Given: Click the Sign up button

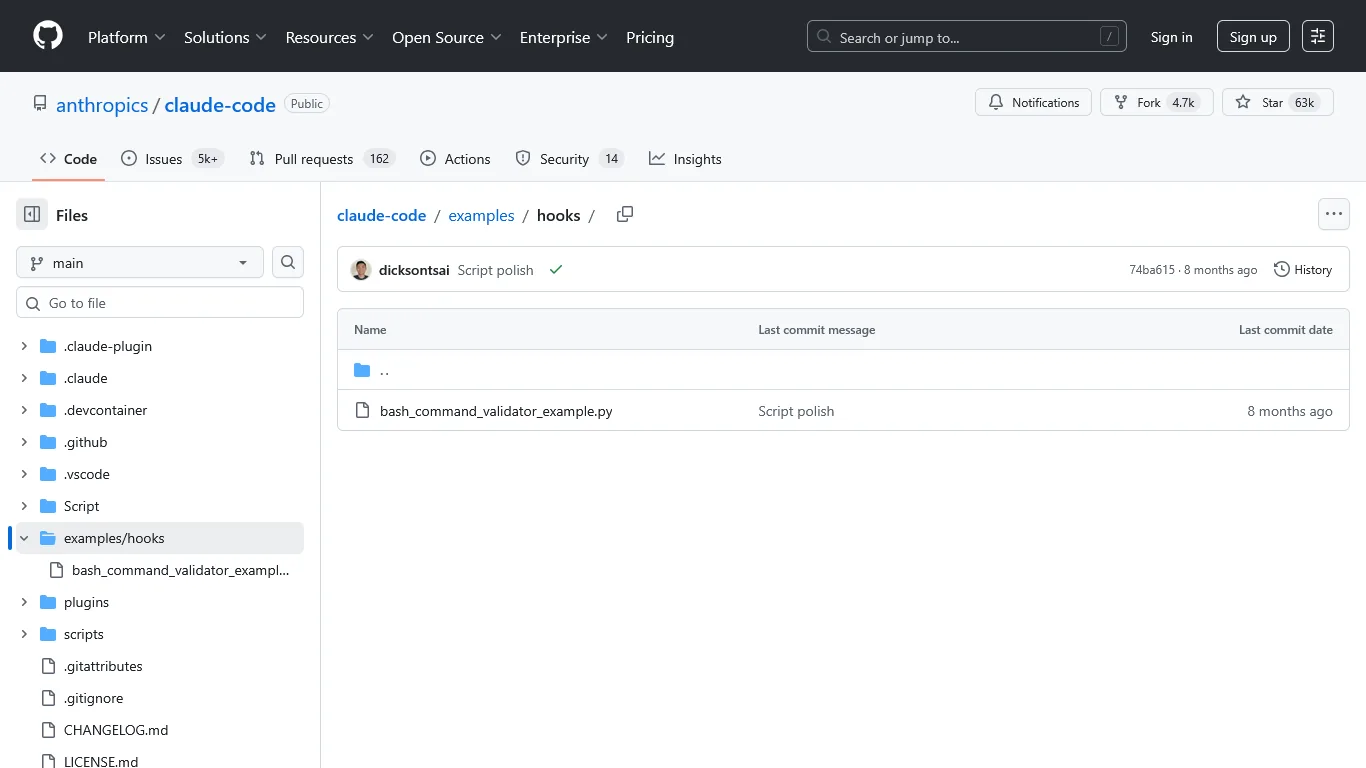Looking at the screenshot, I should 1253,37.
